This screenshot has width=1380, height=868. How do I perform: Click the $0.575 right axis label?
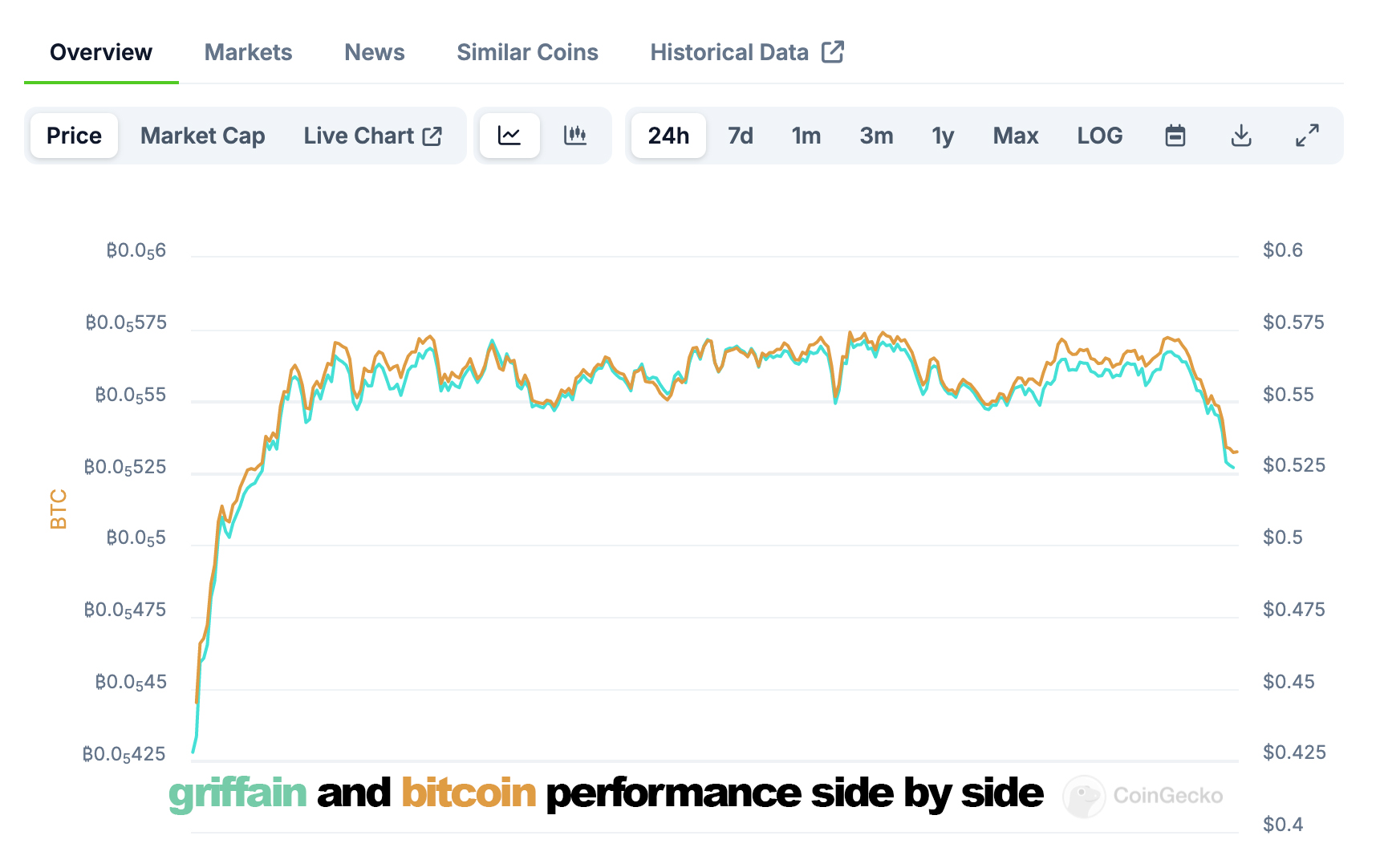pos(1293,322)
